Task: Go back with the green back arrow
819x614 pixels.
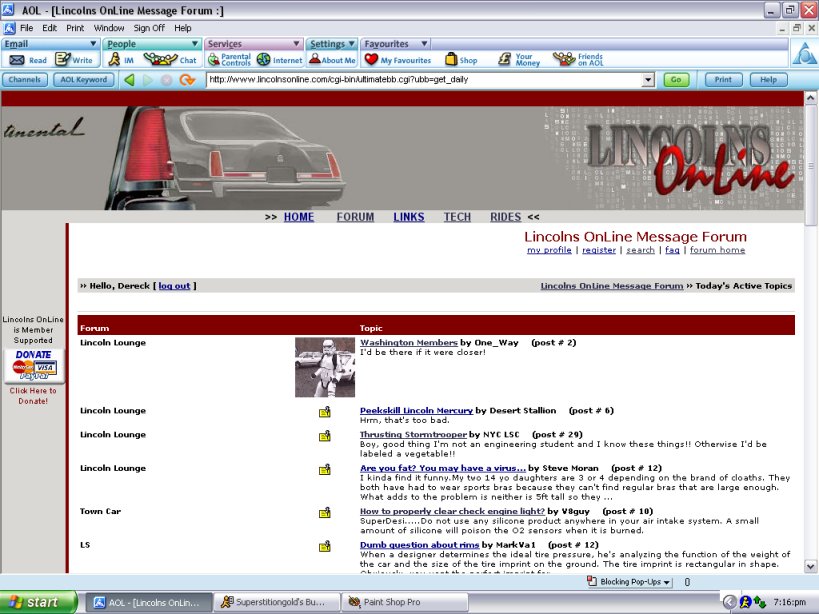Action: [x=129, y=80]
